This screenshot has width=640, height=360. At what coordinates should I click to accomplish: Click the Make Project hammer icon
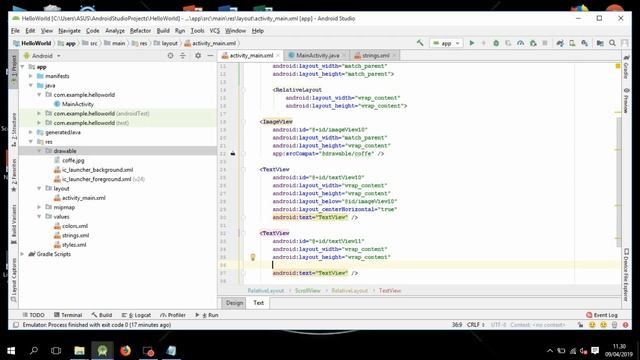[x=420, y=43]
